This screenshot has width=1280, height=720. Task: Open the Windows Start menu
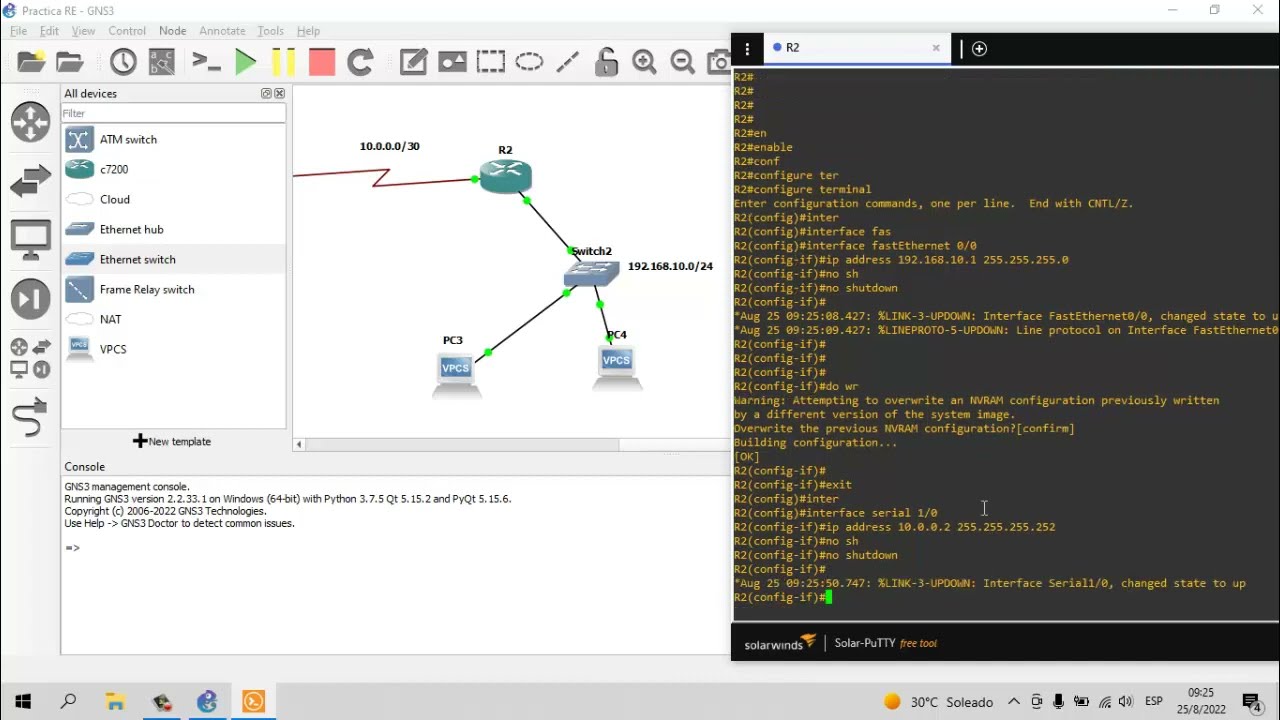[23, 702]
